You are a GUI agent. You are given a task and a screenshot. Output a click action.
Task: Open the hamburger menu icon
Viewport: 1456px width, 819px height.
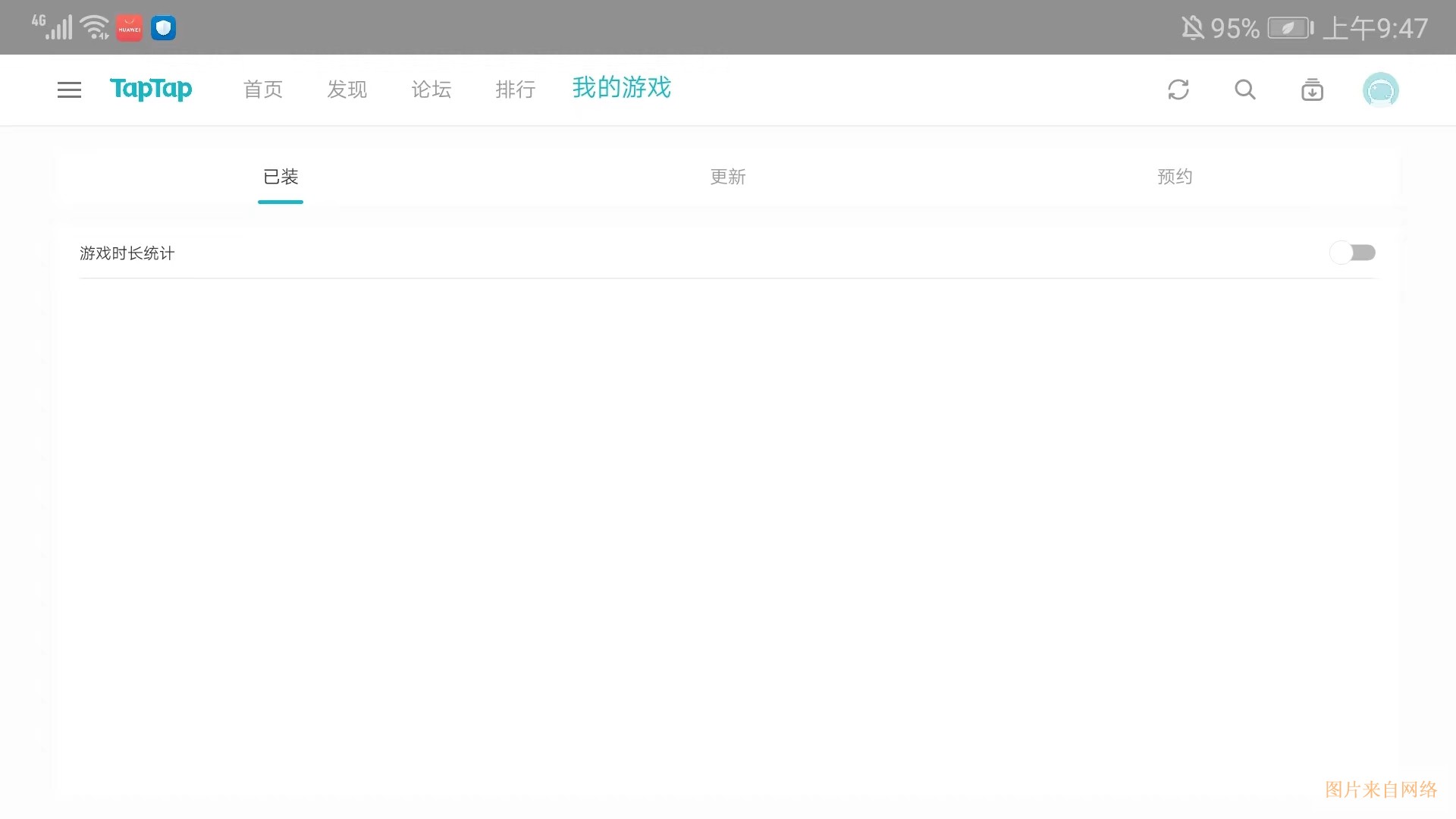[x=69, y=89]
